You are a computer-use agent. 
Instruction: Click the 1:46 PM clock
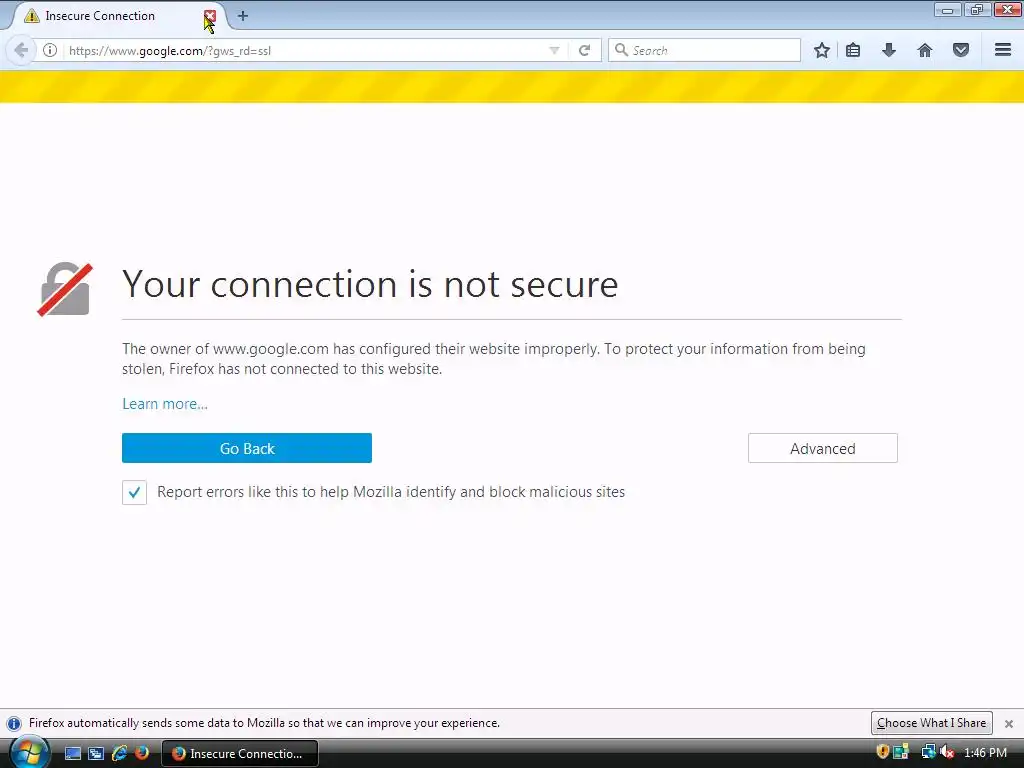click(985, 753)
